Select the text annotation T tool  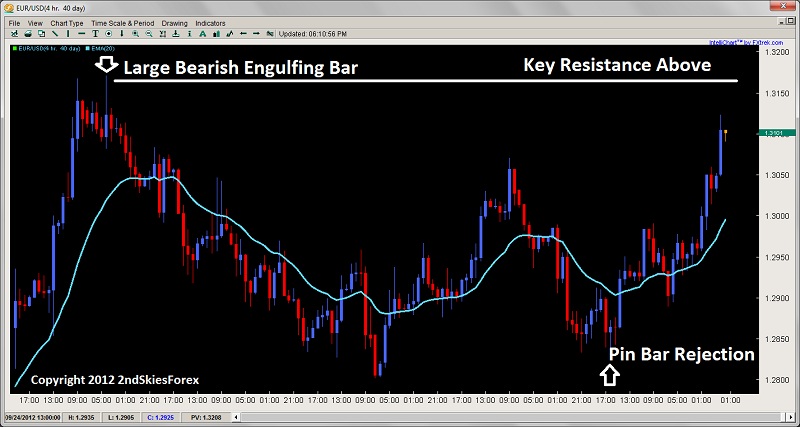95,34
